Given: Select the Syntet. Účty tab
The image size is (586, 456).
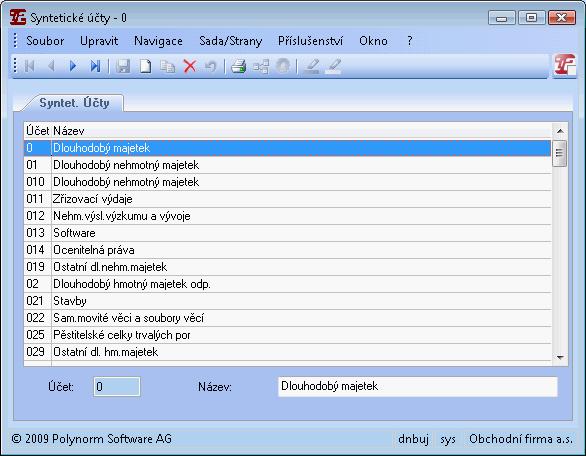Looking at the screenshot, I should tap(74, 103).
